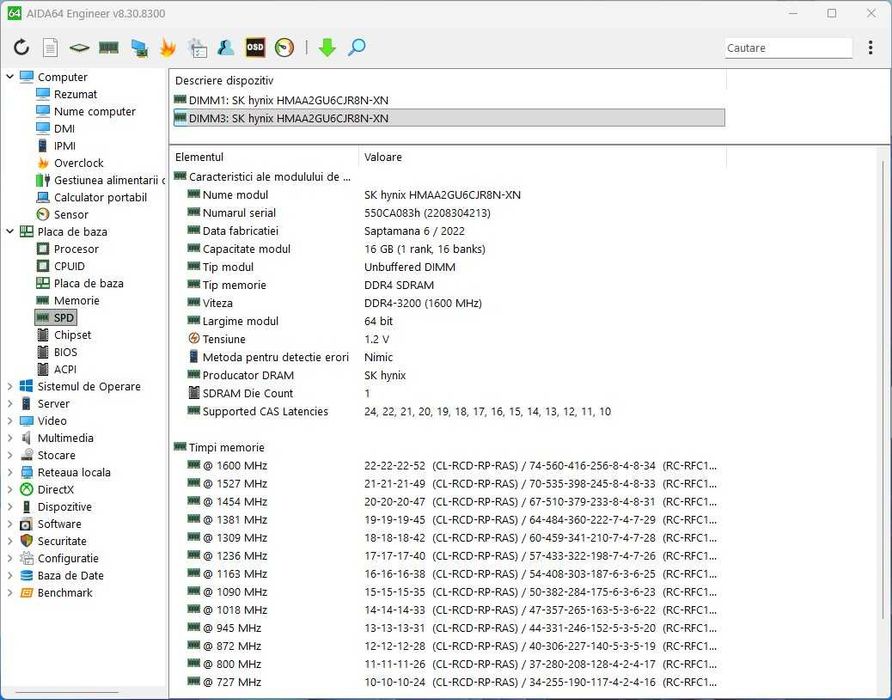The image size is (892, 700).
Task: Click the Elementul column header
Action: [x=264, y=157]
